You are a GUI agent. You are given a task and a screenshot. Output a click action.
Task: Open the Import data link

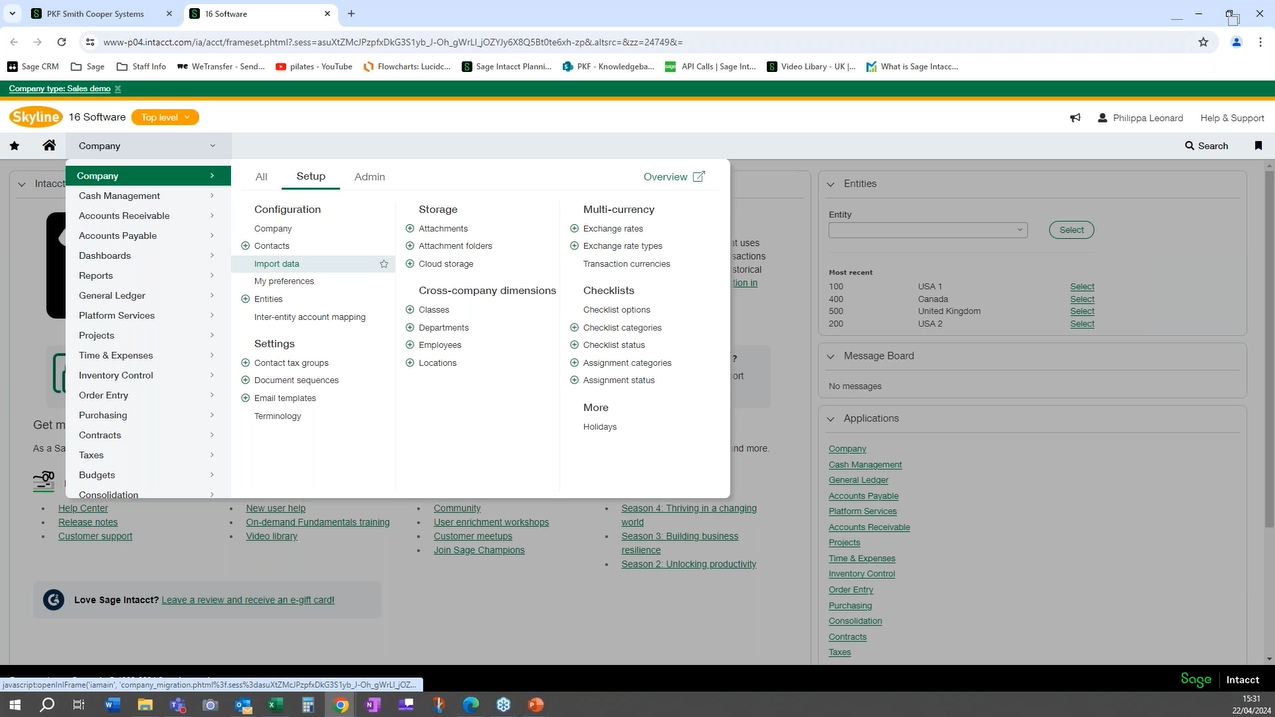point(277,264)
